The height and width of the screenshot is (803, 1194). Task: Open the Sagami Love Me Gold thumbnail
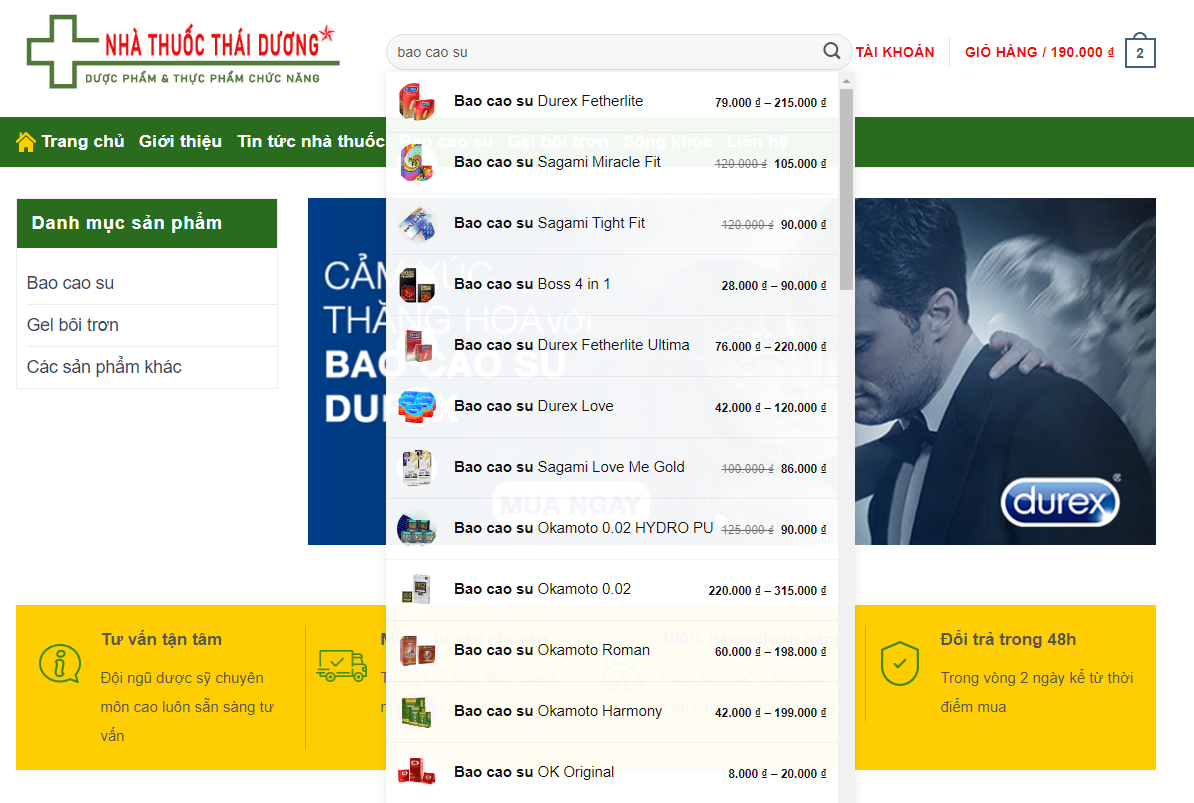417,467
